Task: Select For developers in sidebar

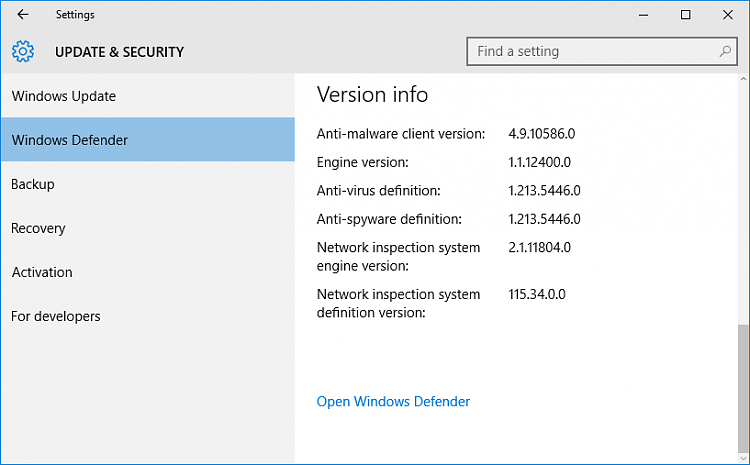Action: point(148,316)
